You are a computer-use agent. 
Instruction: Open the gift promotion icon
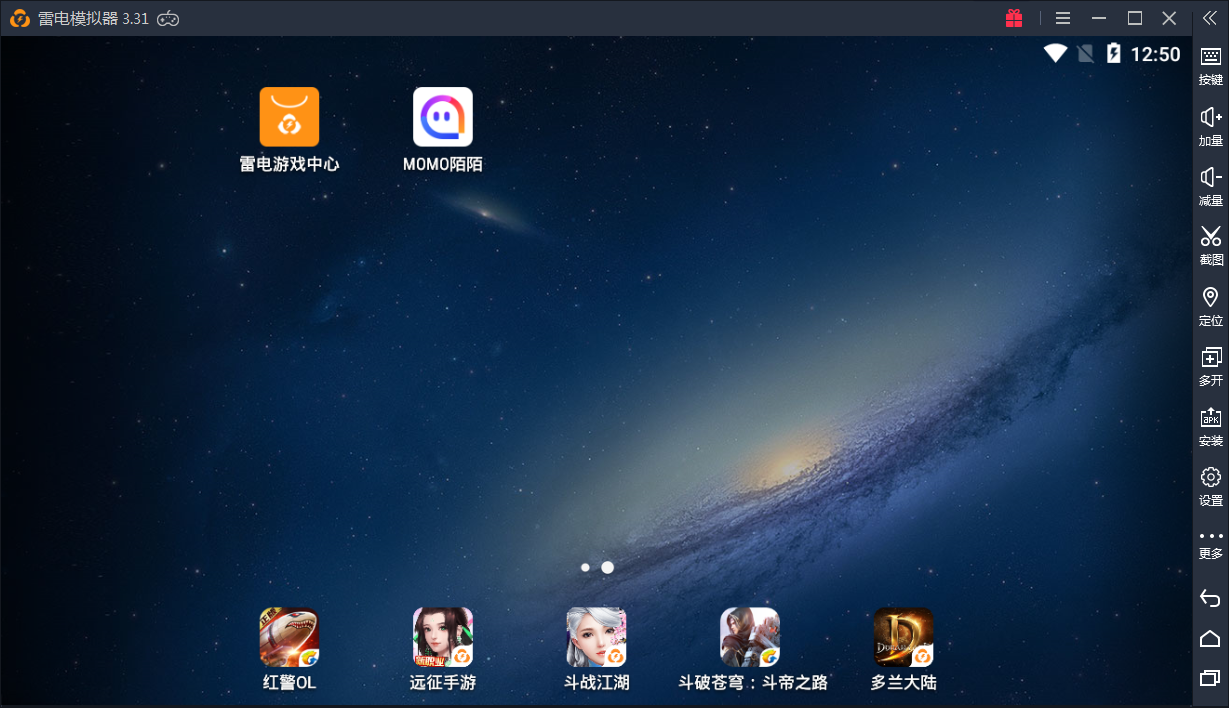[x=1014, y=17]
